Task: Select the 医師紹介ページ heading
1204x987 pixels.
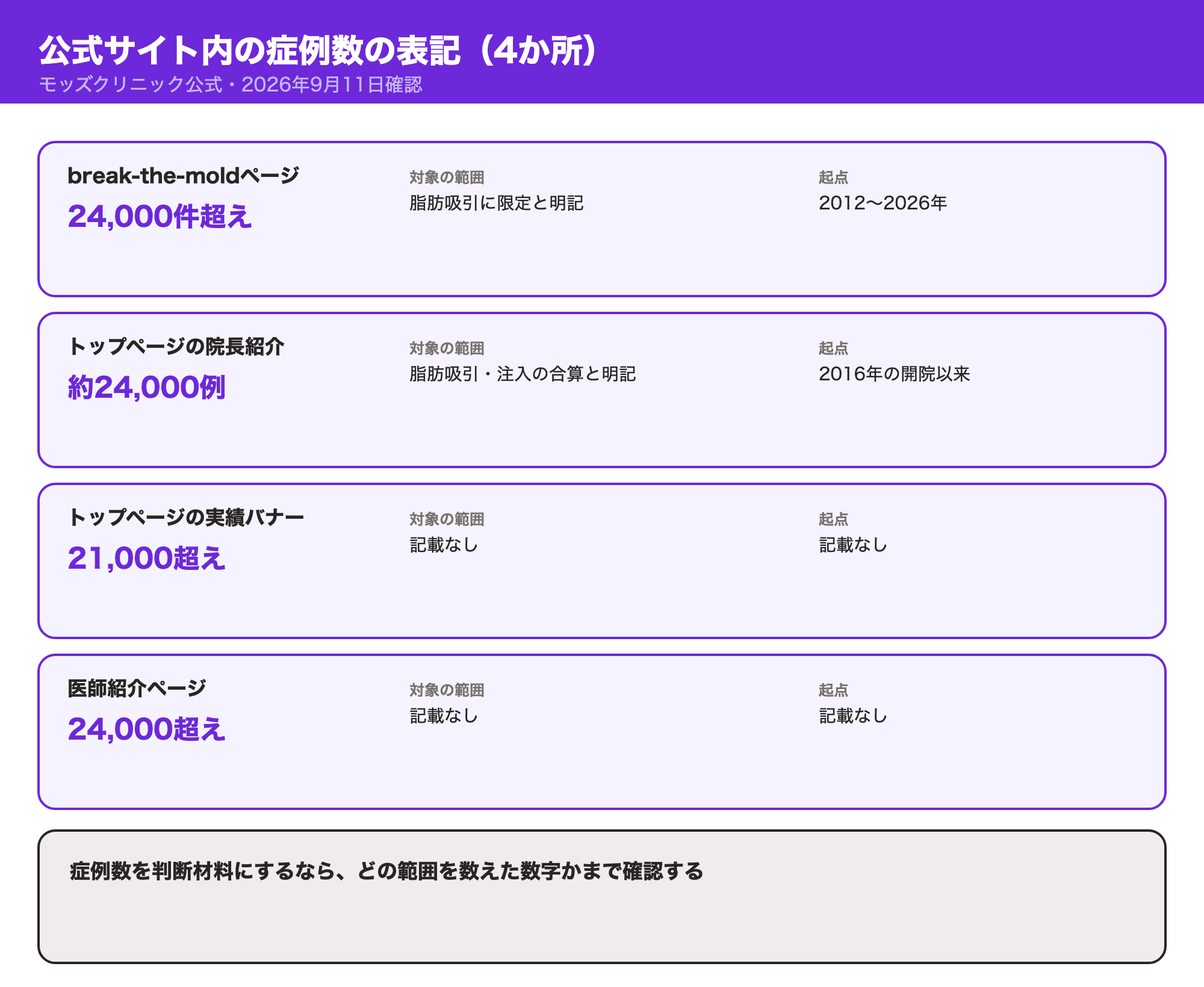Action: (x=137, y=688)
